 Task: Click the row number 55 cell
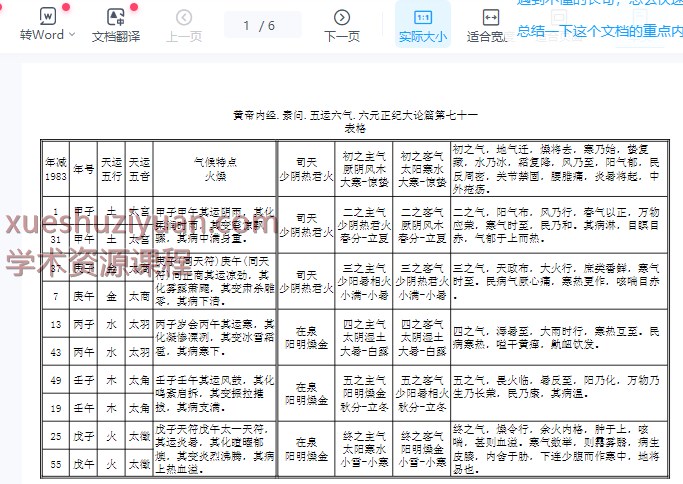[54, 462]
